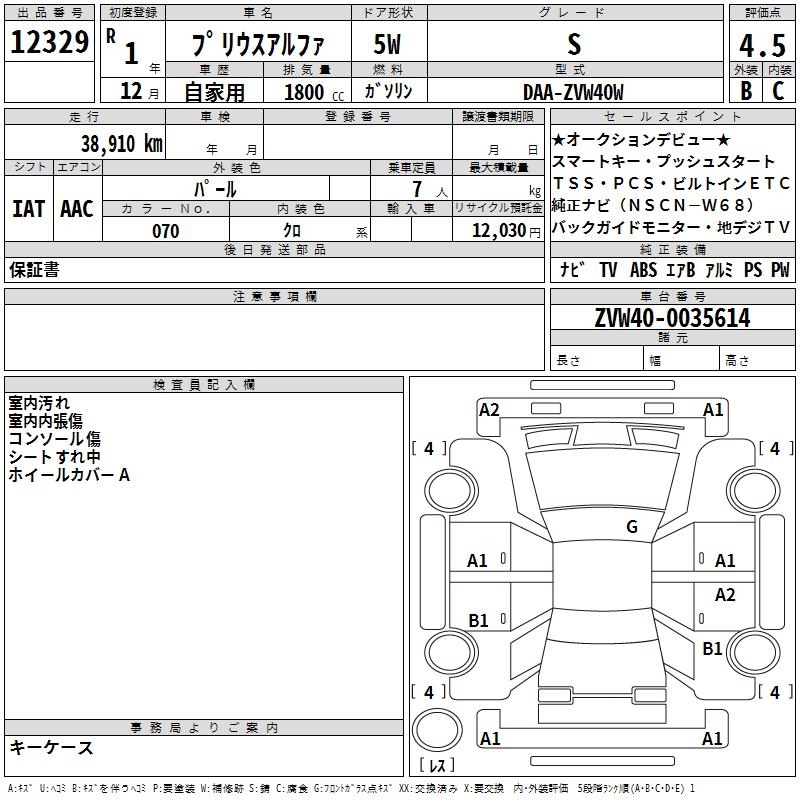
Task: Click the color number 070
Action: [166, 231]
